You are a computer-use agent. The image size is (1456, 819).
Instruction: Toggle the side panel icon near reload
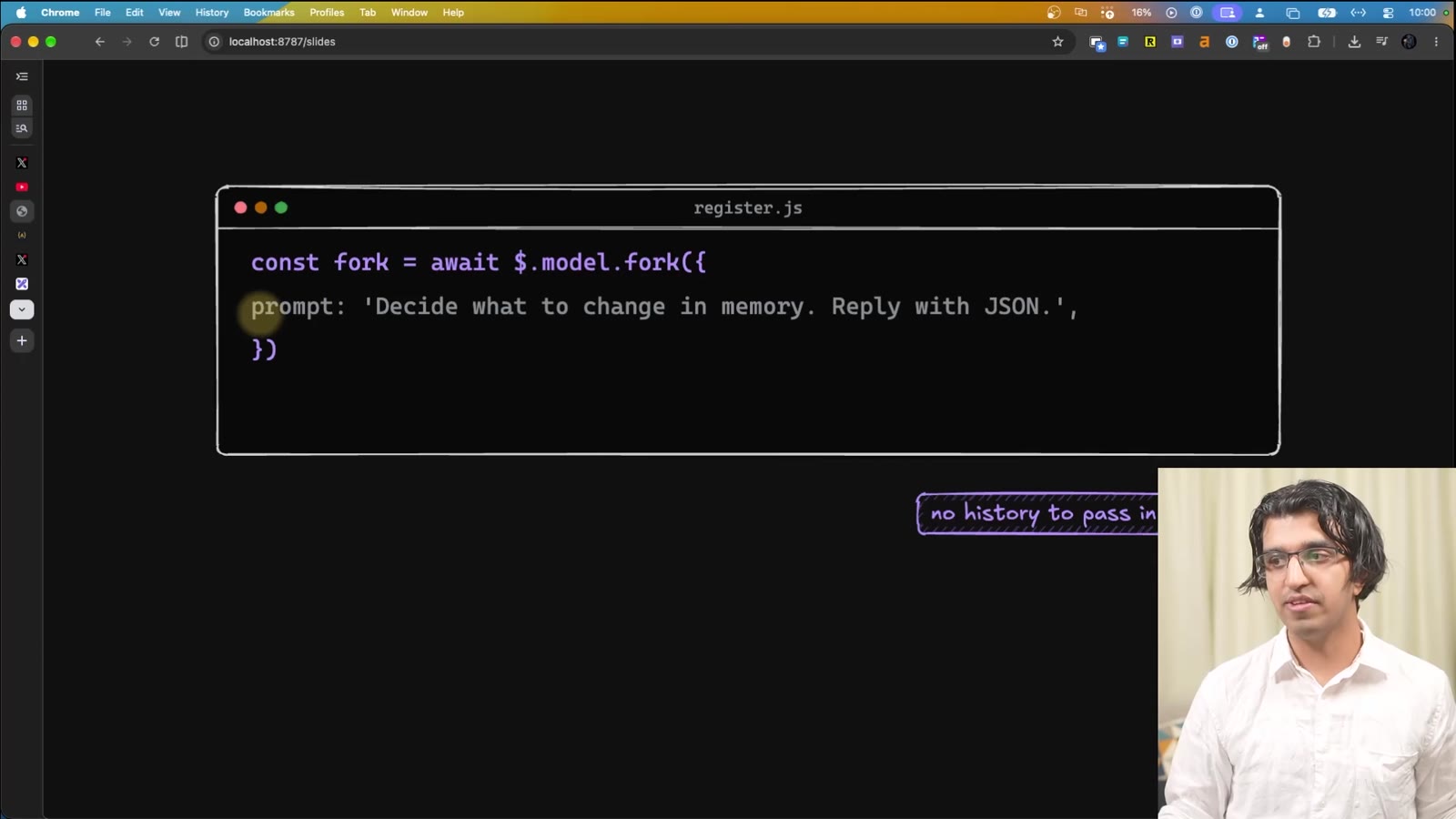pyautogui.click(x=182, y=42)
